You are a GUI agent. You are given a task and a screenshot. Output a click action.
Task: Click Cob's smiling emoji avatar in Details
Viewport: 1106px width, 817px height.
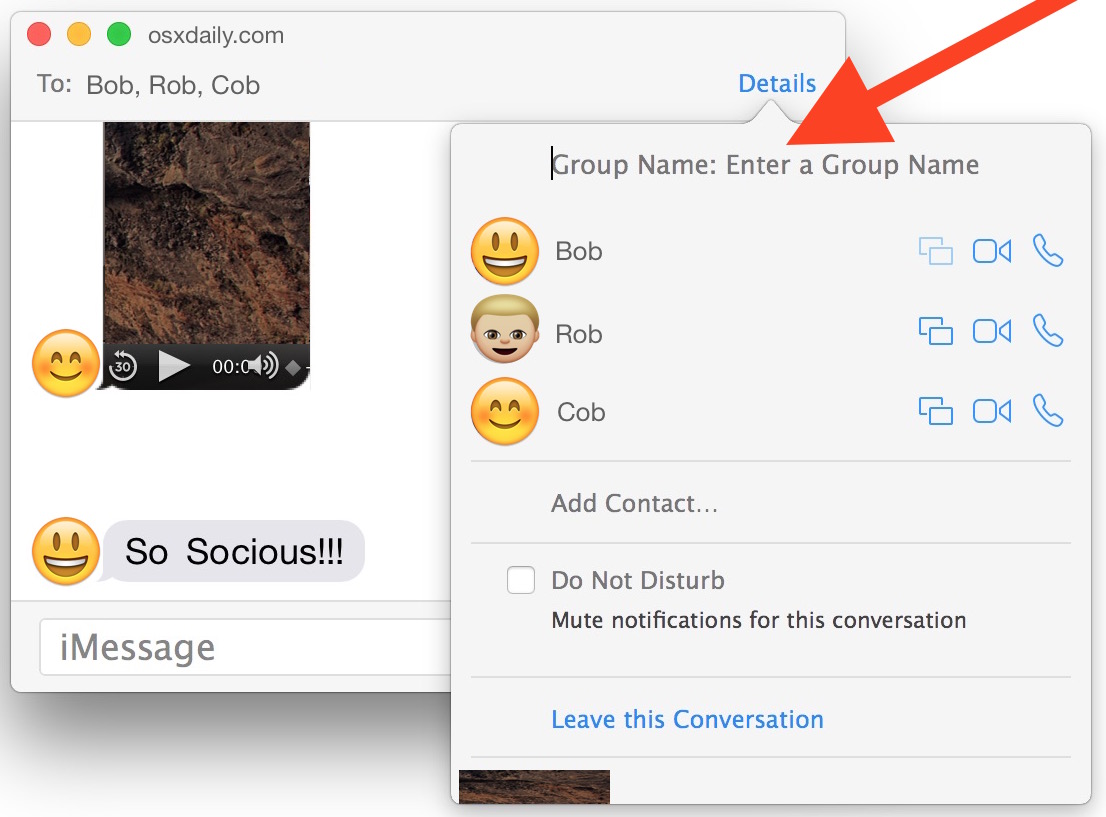coord(504,411)
